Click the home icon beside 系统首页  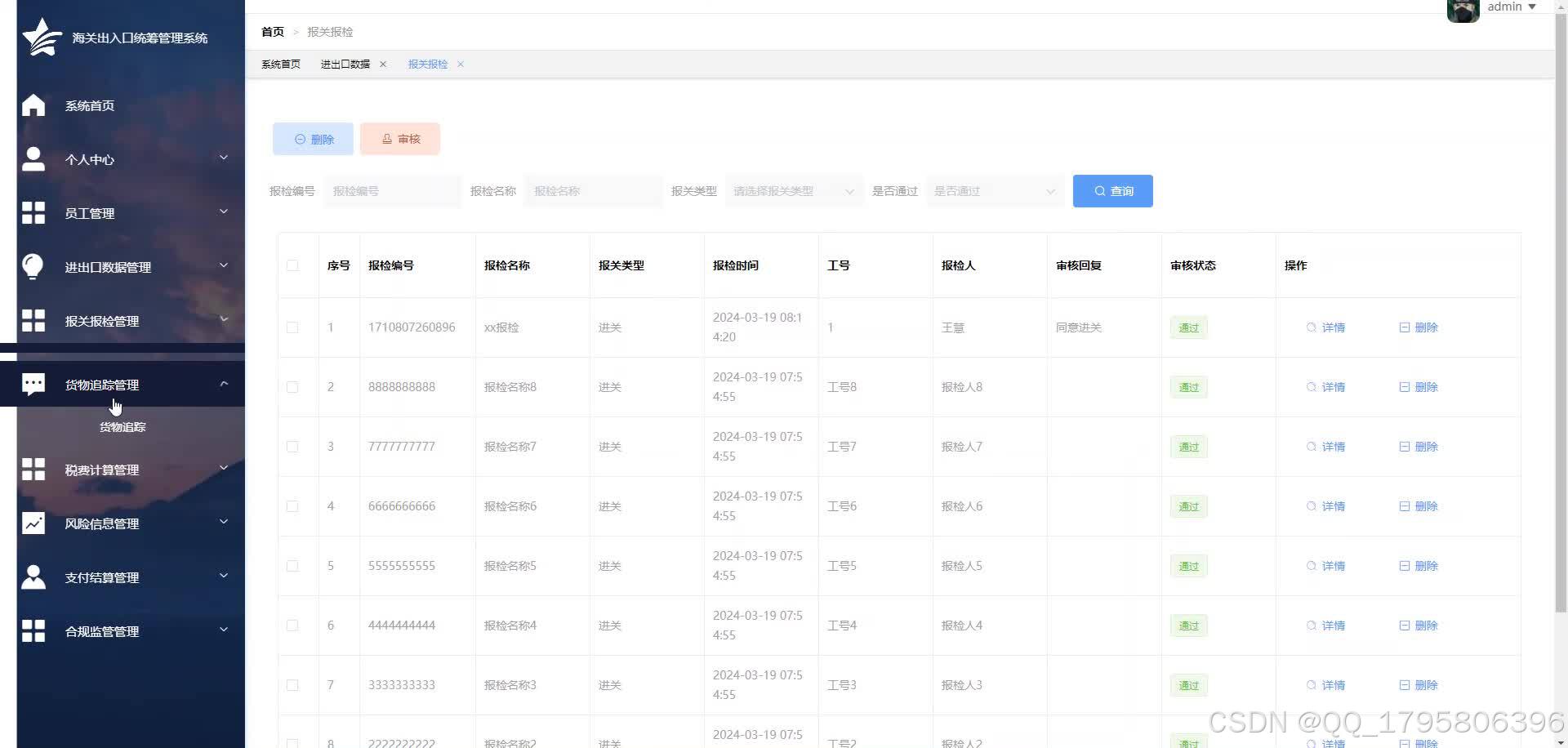pyautogui.click(x=33, y=105)
